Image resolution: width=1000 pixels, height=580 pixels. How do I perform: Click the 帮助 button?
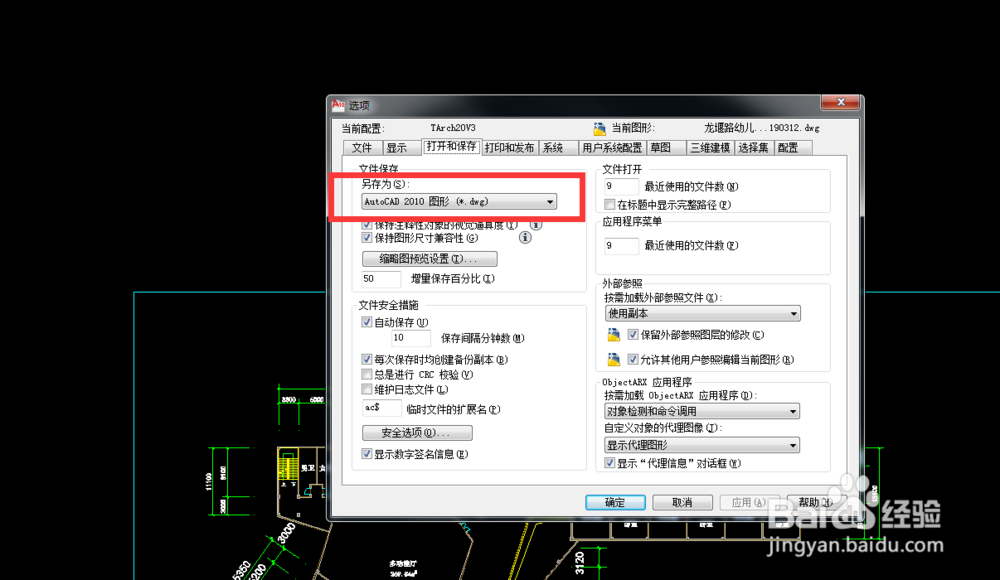pos(816,503)
